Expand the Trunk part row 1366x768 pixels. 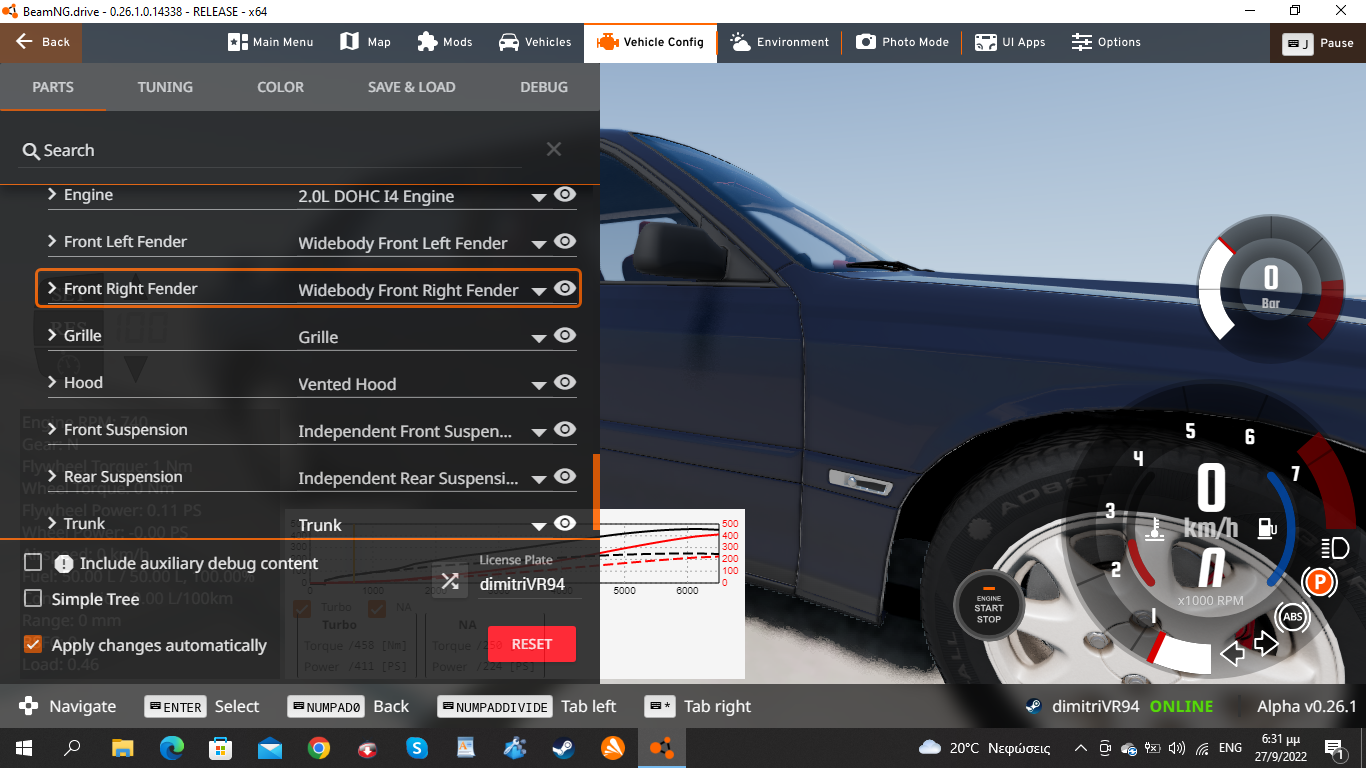tap(52, 523)
